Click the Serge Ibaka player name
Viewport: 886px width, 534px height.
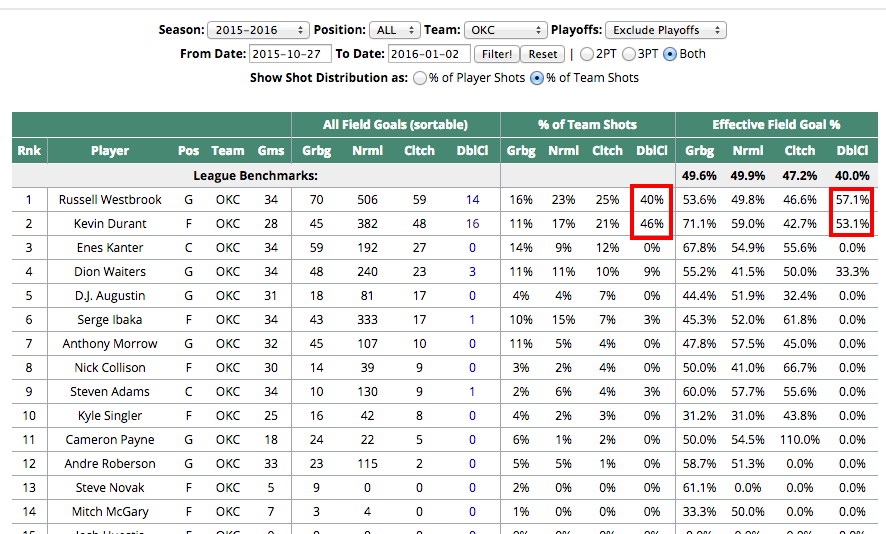[110, 320]
